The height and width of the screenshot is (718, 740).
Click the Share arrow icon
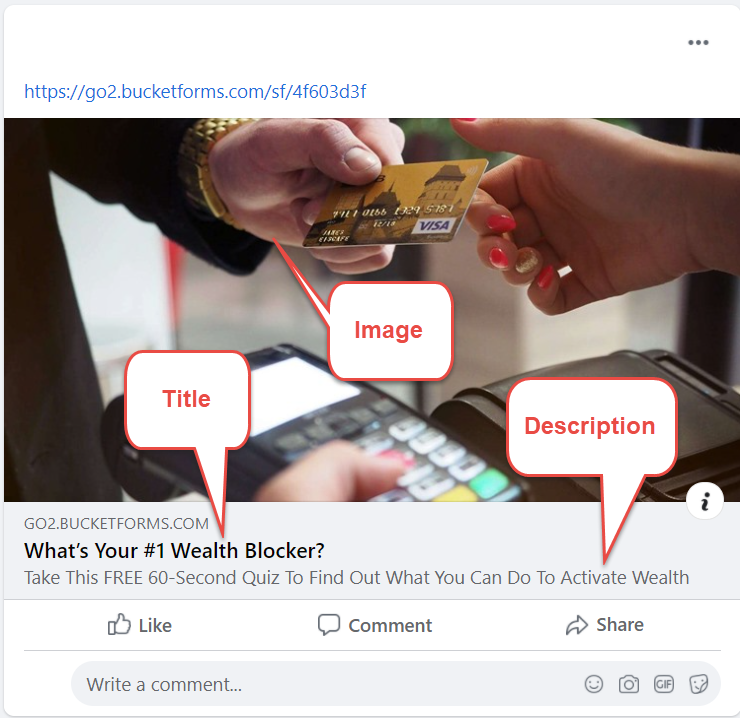pos(577,625)
